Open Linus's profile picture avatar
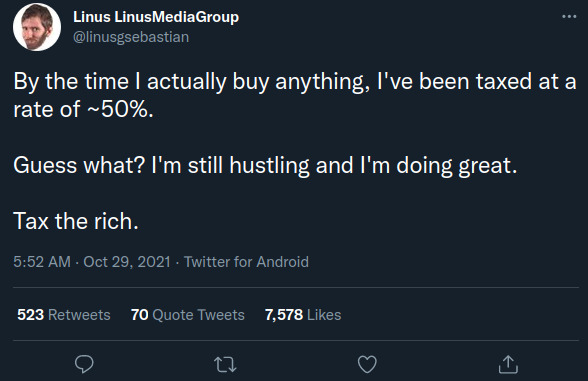588x381 pixels. pos(37,27)
